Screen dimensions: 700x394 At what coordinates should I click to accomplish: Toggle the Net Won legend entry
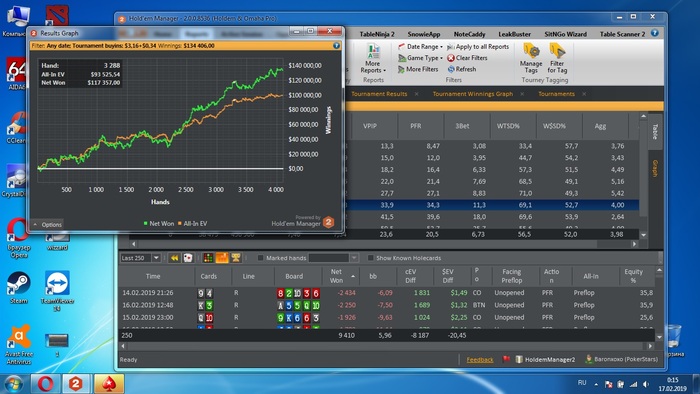(x=158, y=224)
